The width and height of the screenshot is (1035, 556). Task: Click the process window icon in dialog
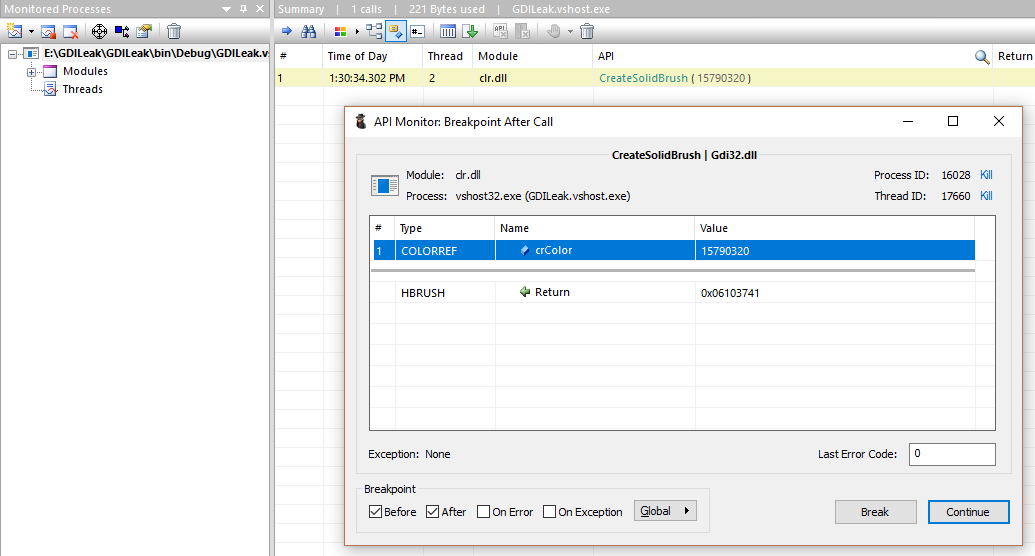[384, 186]
